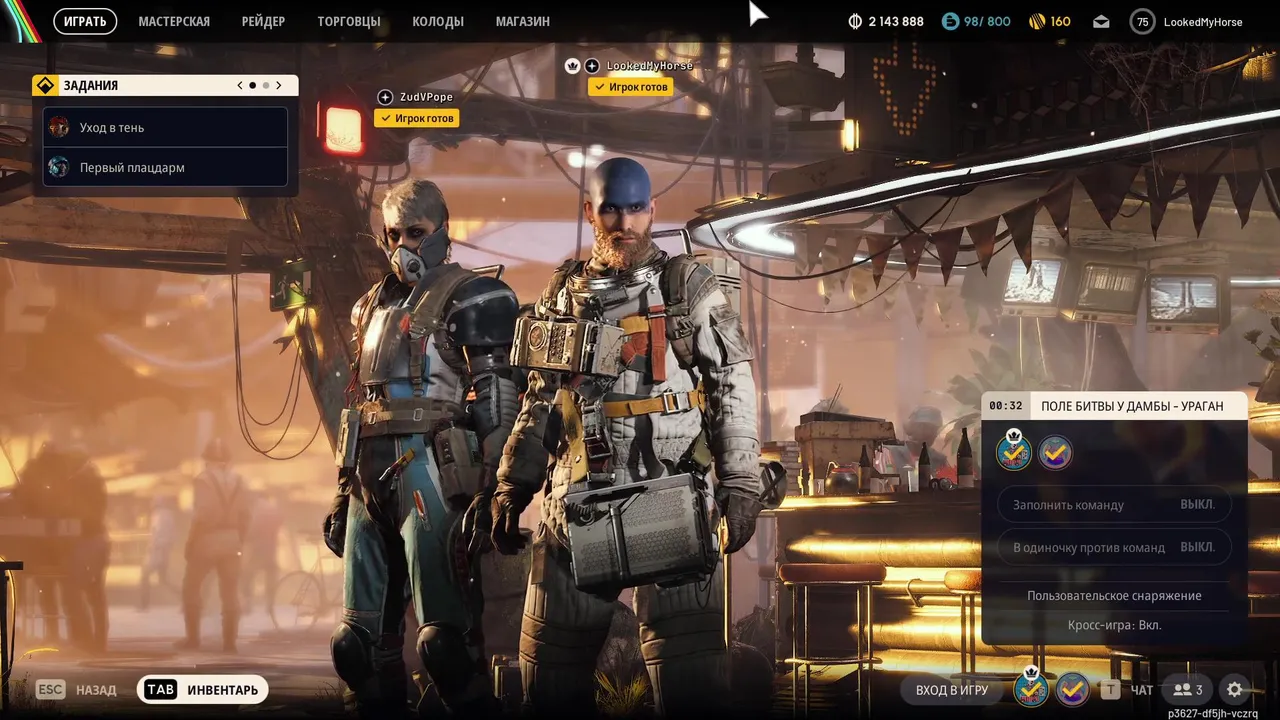The image size is (1280, 720).
Task: Select Пользовательское снаряжение
Action: (x=1114, y=595)
